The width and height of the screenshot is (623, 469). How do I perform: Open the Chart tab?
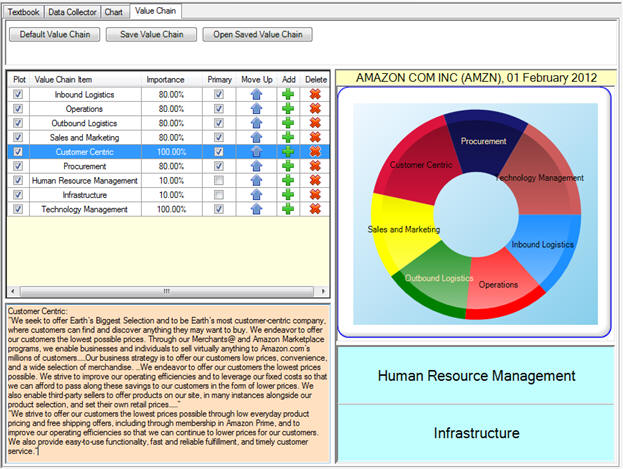coord(114,12)
